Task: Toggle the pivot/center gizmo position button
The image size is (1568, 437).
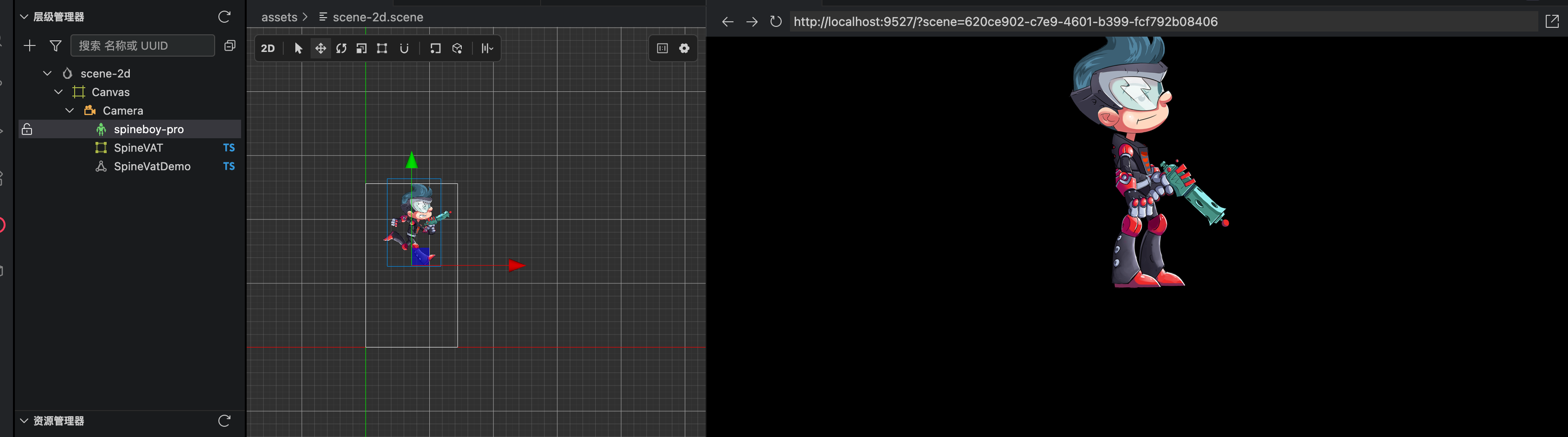Action: [x=435, y=48]
